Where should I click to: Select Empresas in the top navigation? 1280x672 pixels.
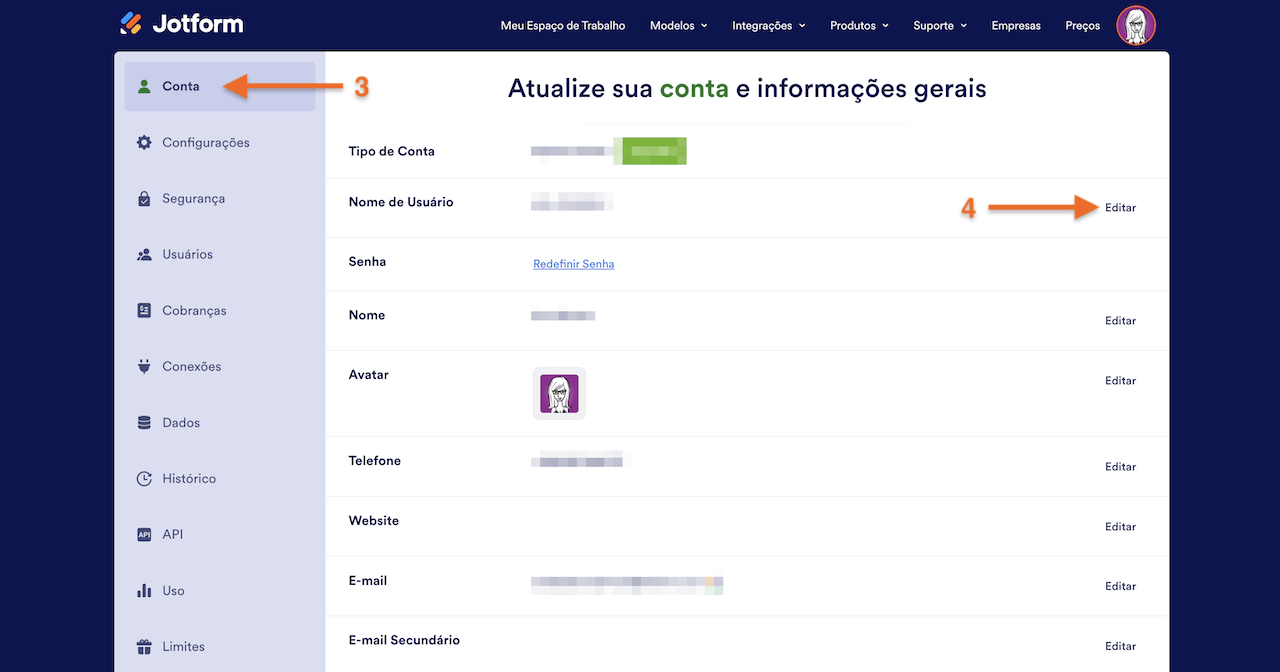coord(1016,25)
